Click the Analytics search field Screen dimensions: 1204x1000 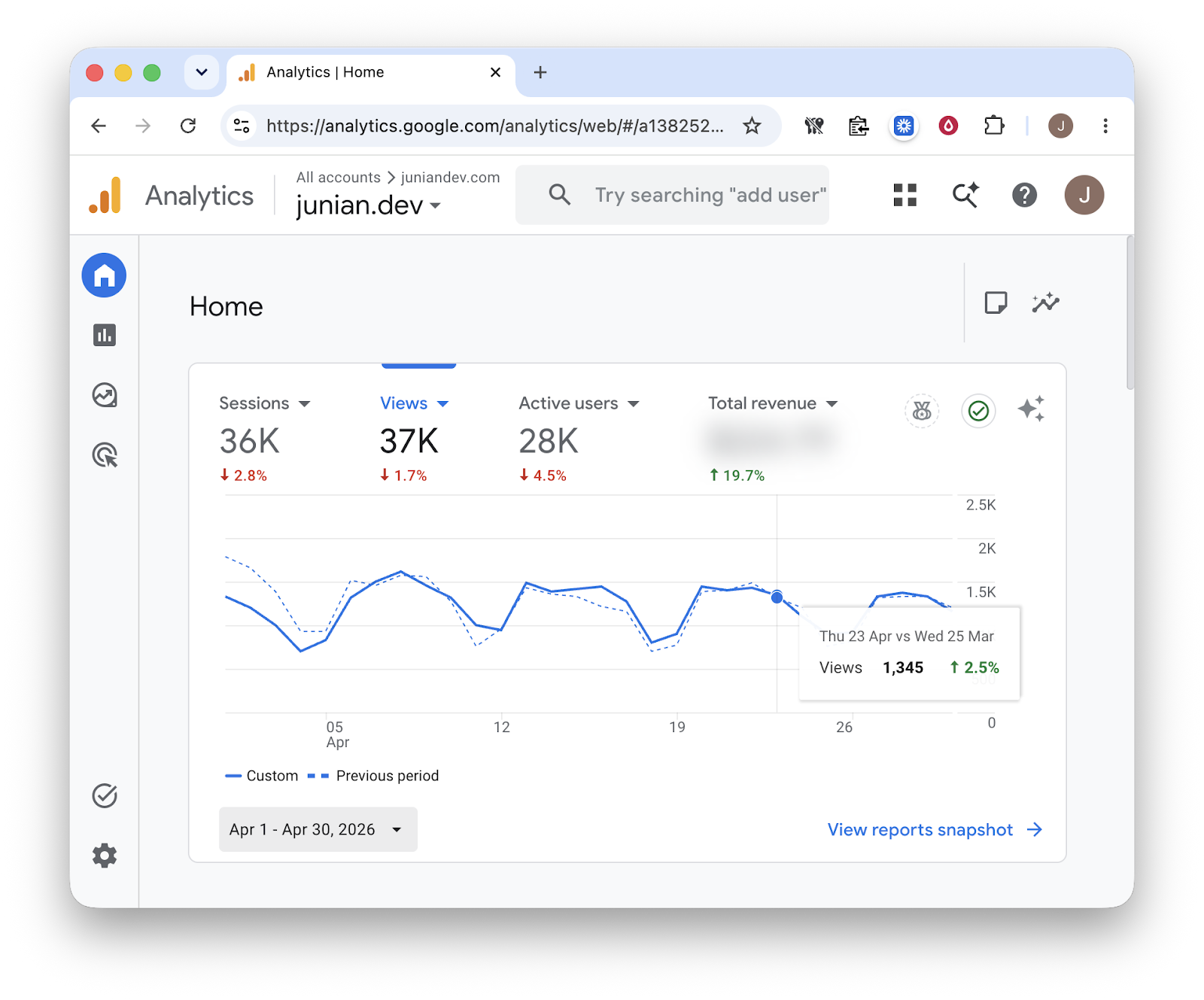[672, 195]
